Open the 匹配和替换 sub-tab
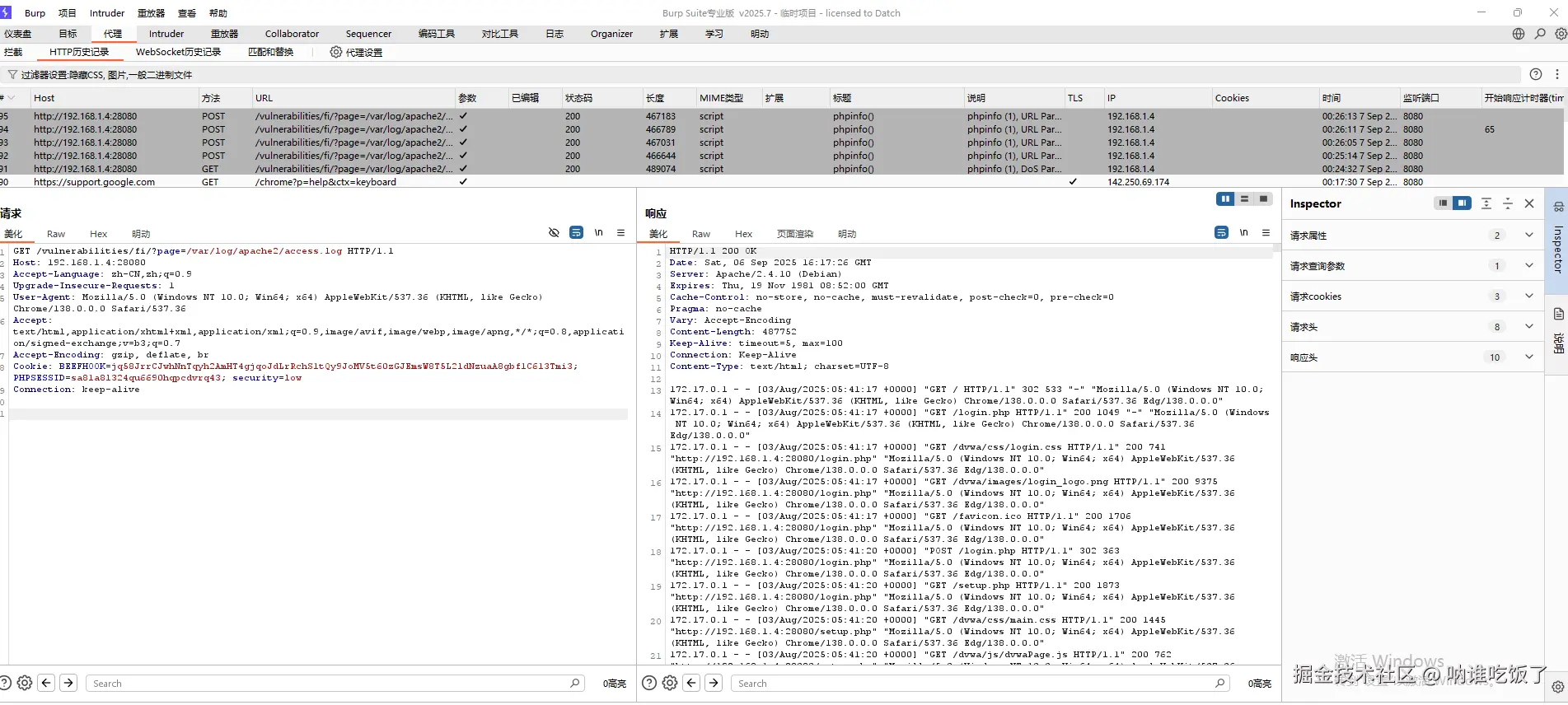 point(270,52)
